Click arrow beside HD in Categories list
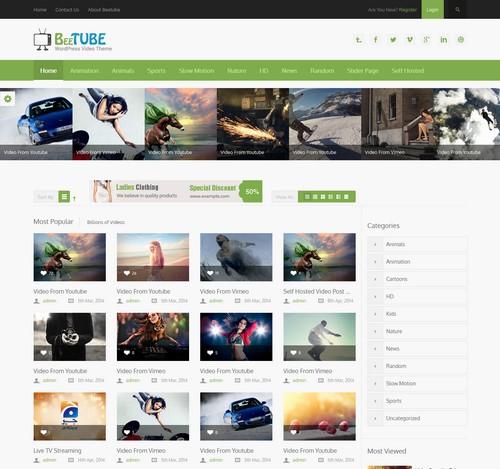 (x=375, y=296)
